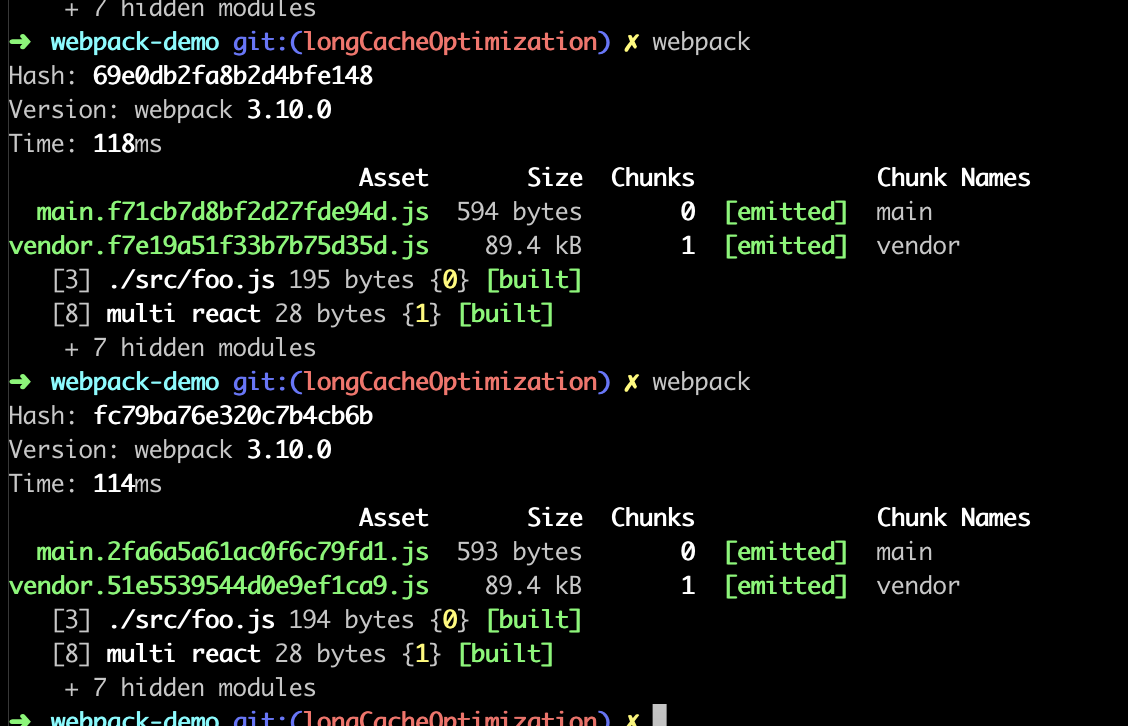Image resolution: width=1128 pixels, height=726 pixels.
Task: Click the terminal cursor block at the bottom prompt
Action: point(659,716)
